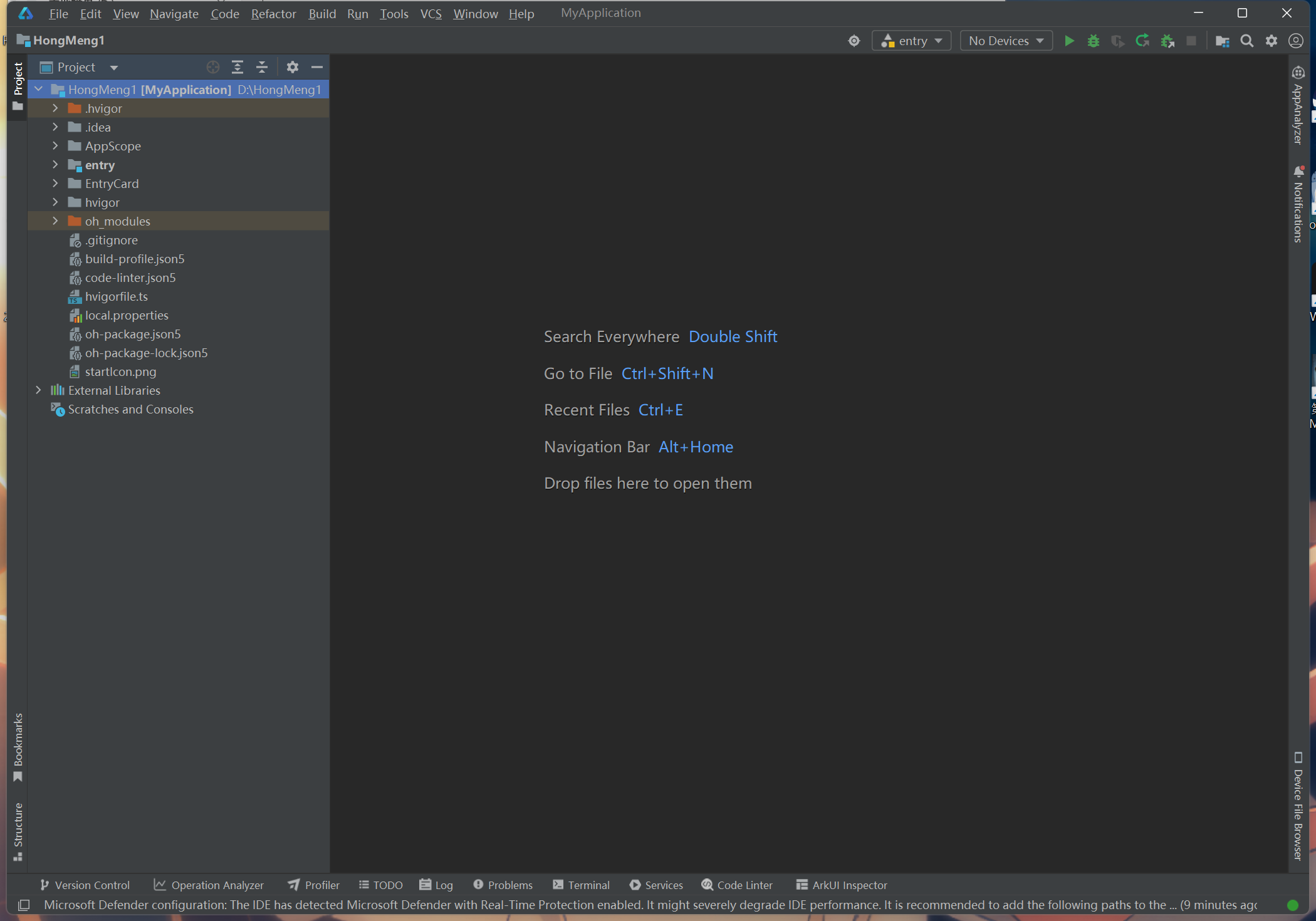Open the VCS menu

click(431, 14)
